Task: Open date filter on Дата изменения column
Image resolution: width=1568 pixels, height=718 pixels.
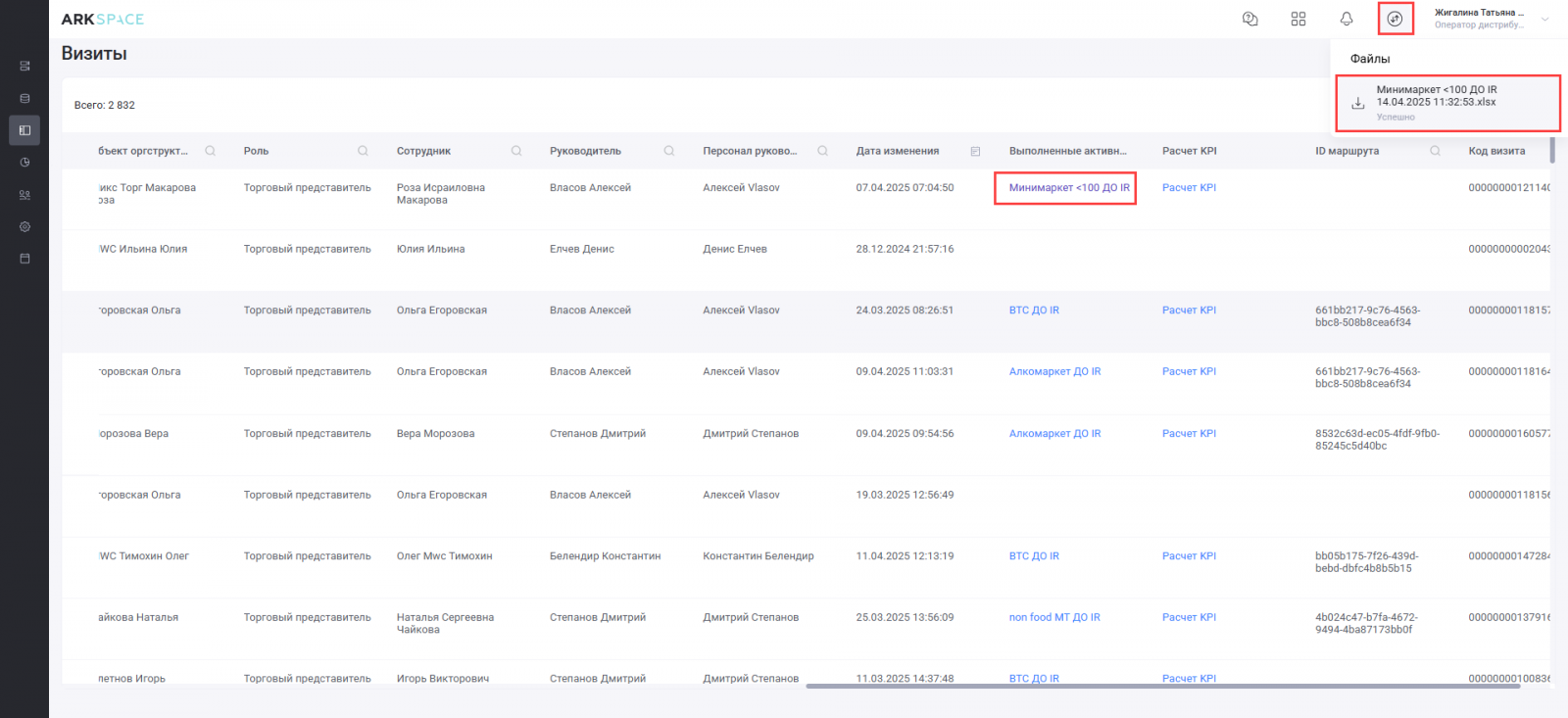Action: (975, 151)
